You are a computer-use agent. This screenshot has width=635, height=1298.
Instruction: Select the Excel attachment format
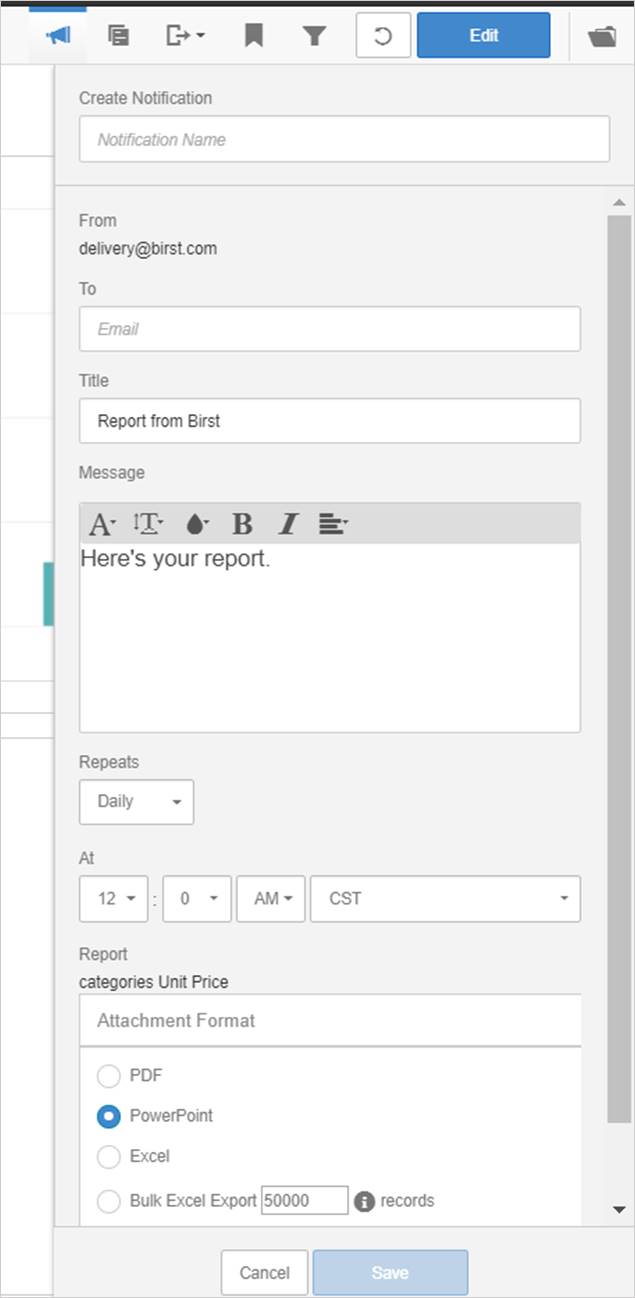(108, 1156)
